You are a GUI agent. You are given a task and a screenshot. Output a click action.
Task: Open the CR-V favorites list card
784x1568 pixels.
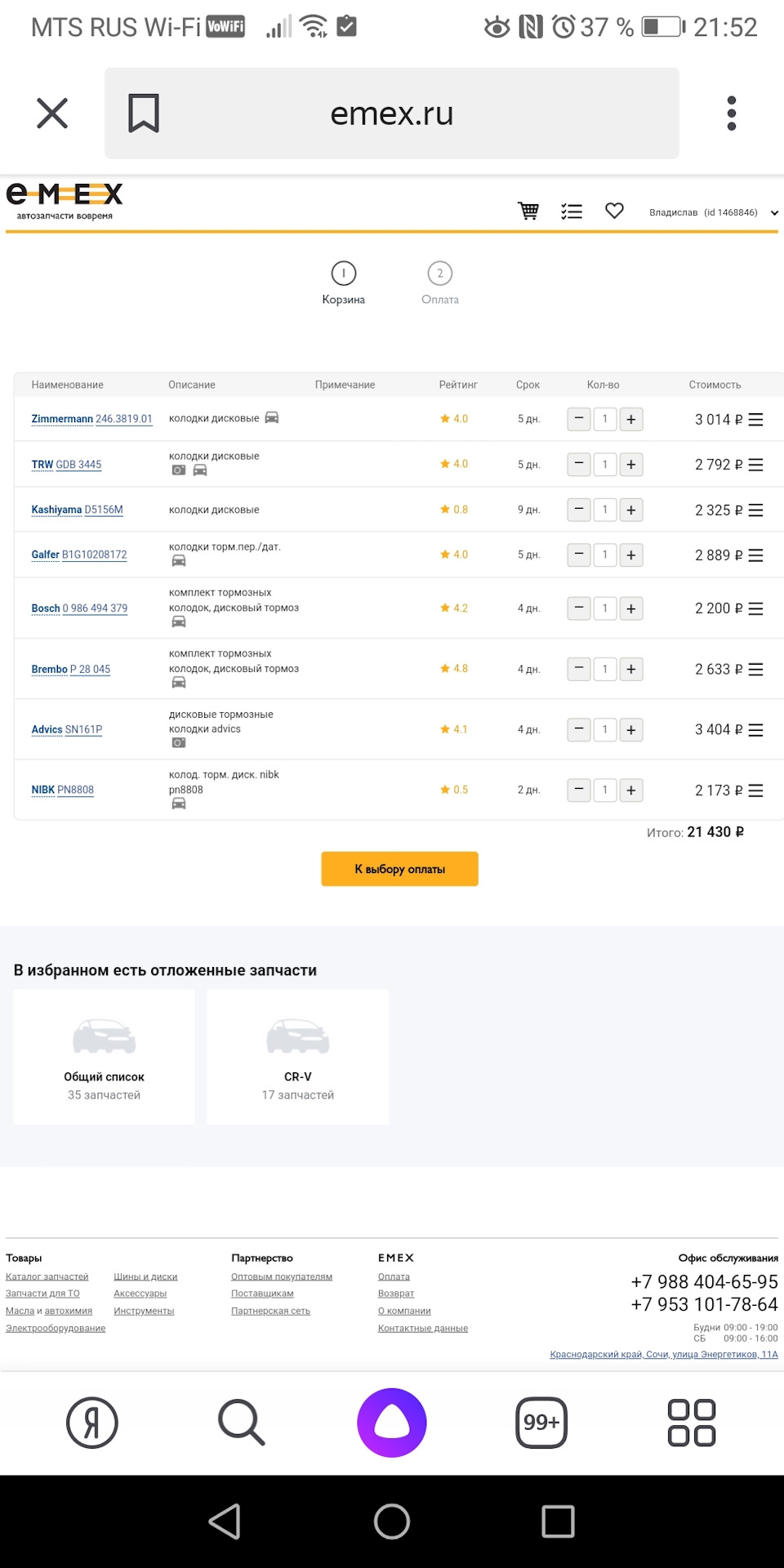[x=298, y=1057]
